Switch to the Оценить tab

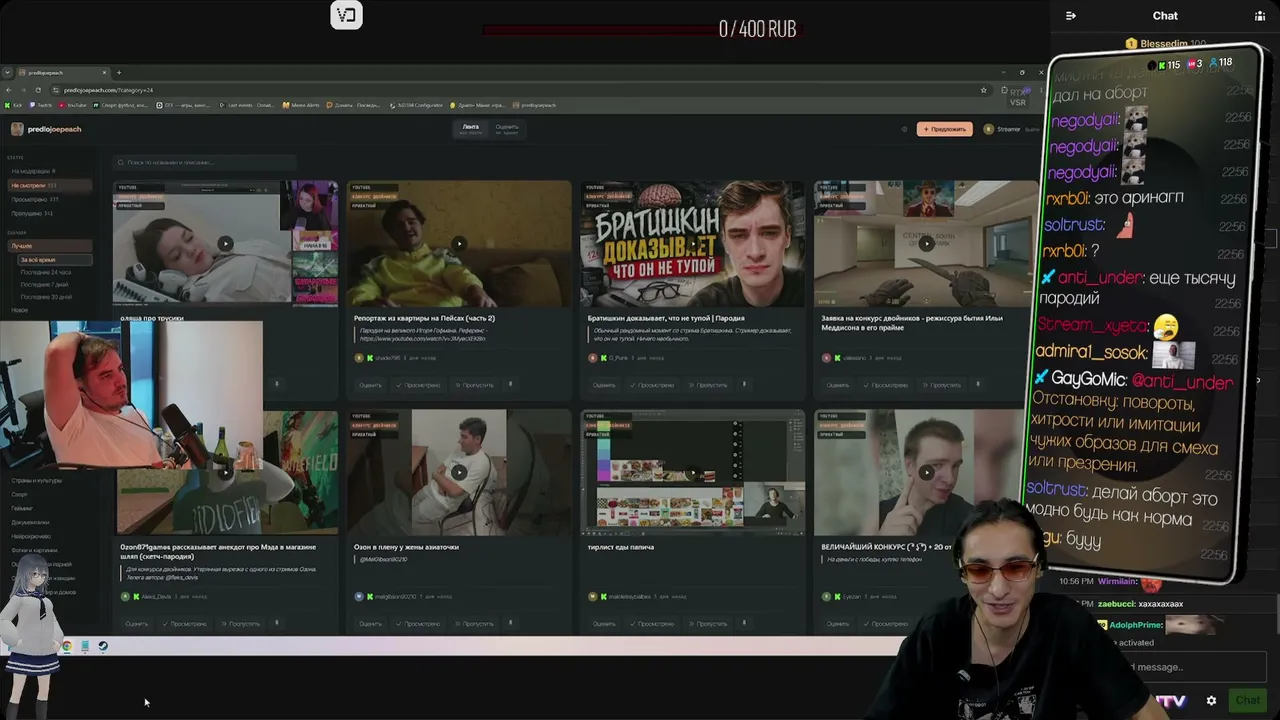click(x=507, y=128)
